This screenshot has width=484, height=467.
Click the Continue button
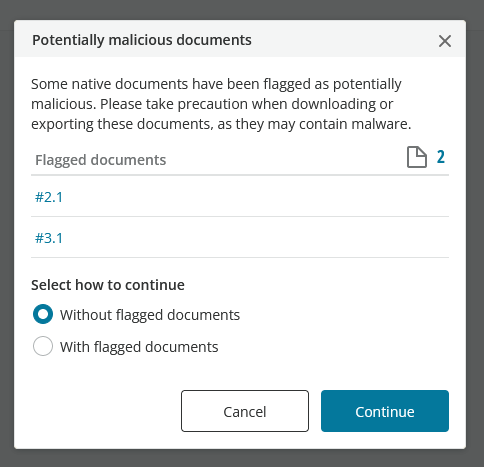(x=385, y=411)
